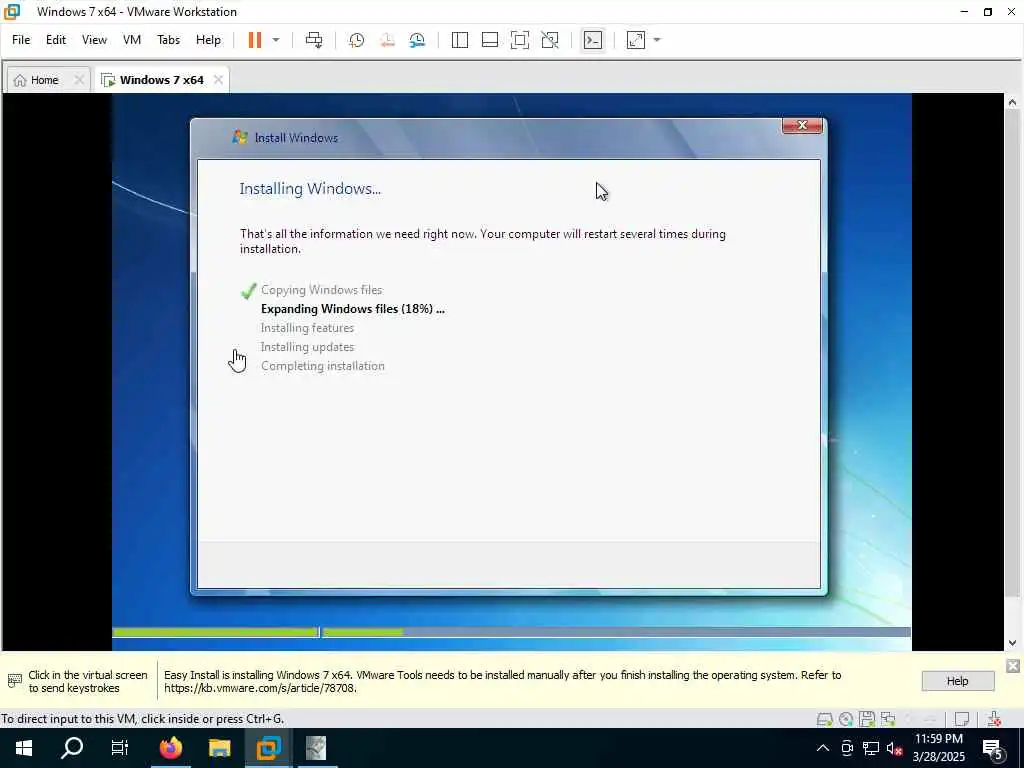Viewport: 1024px width, 768px height.
Task: Click 'Completing installation' step text
Action: coord(323,366)
